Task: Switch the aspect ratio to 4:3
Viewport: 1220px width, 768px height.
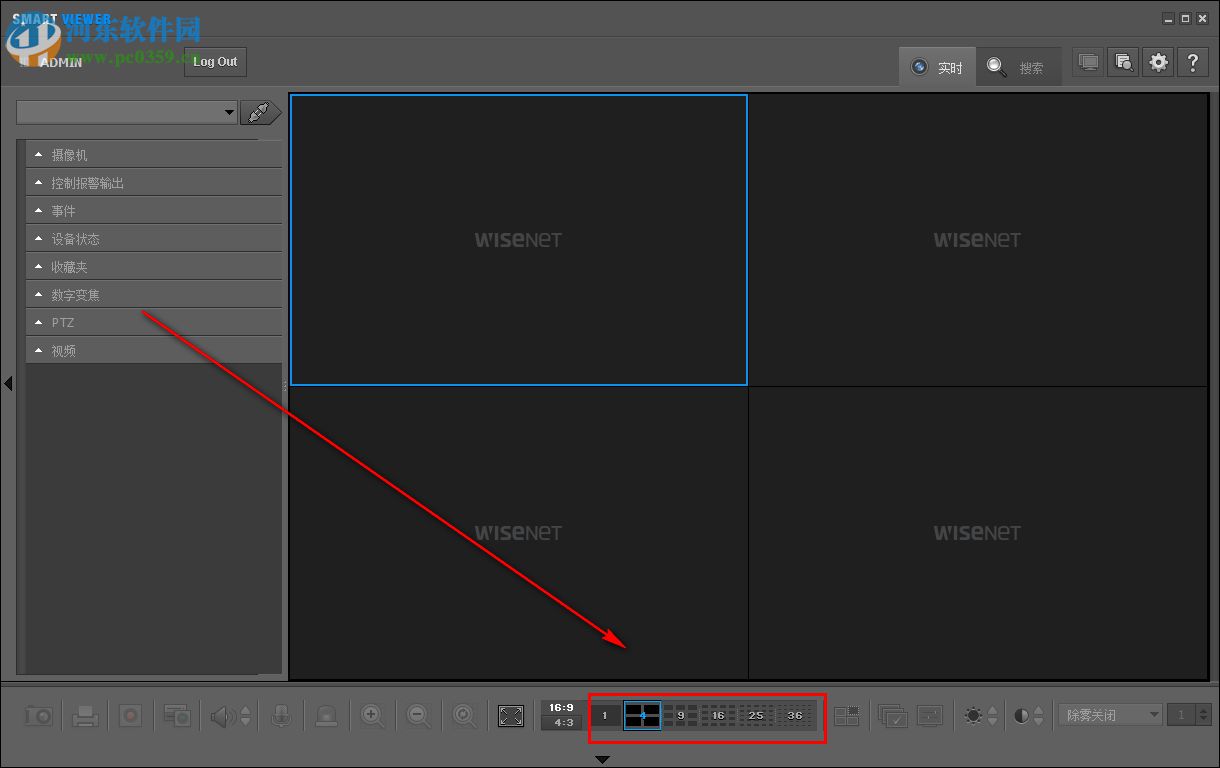Action: 561,723
